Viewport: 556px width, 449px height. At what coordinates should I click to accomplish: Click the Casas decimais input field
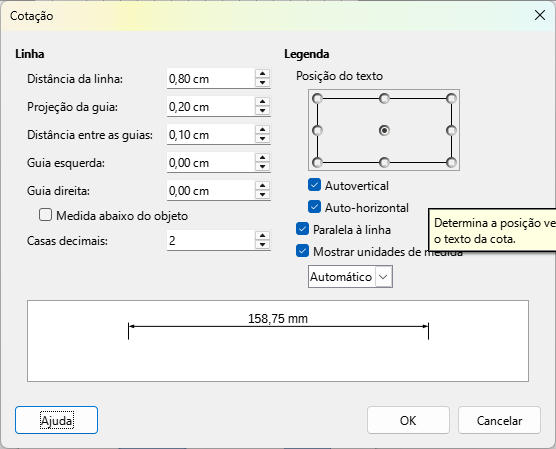(211, 240)
